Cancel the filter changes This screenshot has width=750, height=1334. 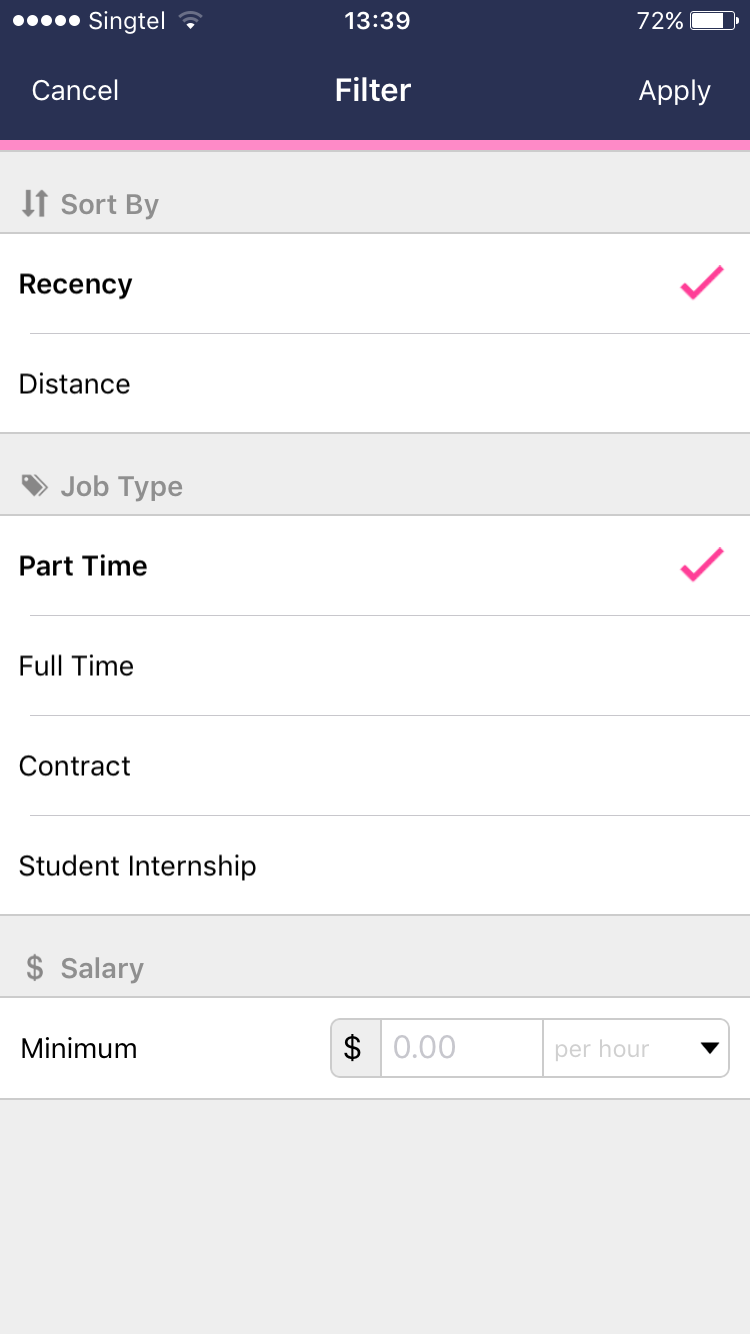pyautogui.click(x=75, y=91)
